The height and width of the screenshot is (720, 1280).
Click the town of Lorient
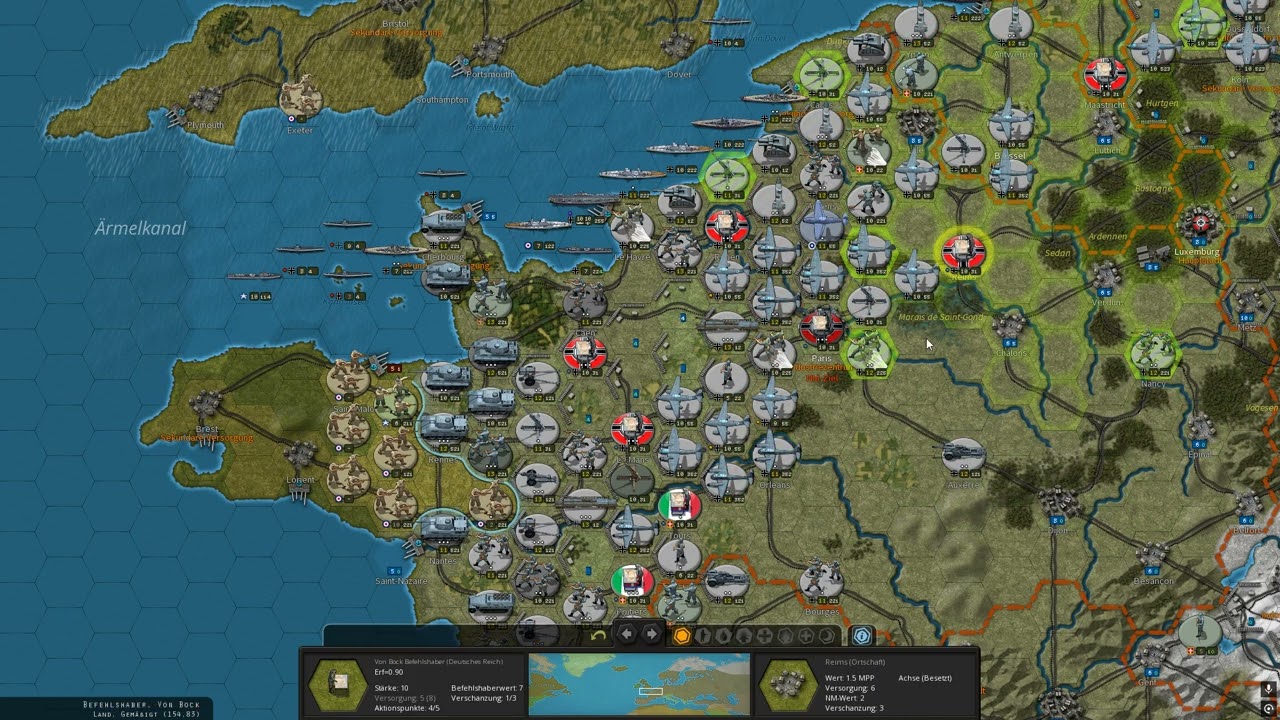[300, 457]
